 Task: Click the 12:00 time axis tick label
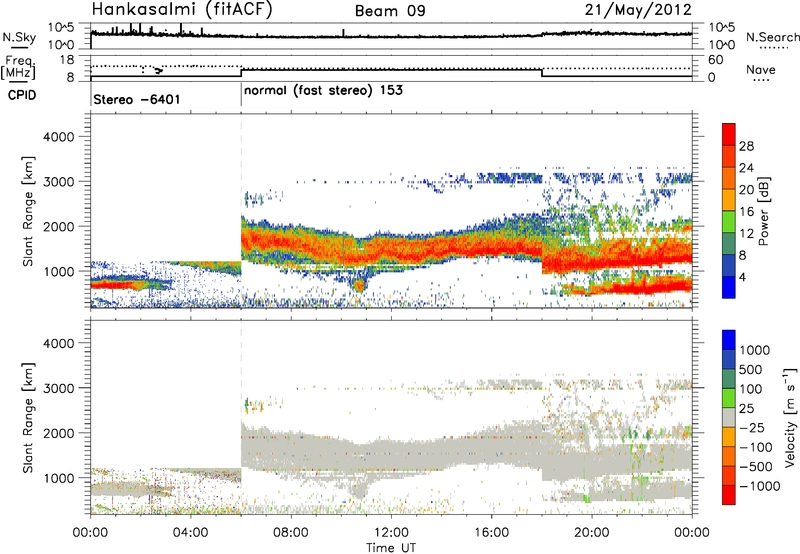point(391,533)
